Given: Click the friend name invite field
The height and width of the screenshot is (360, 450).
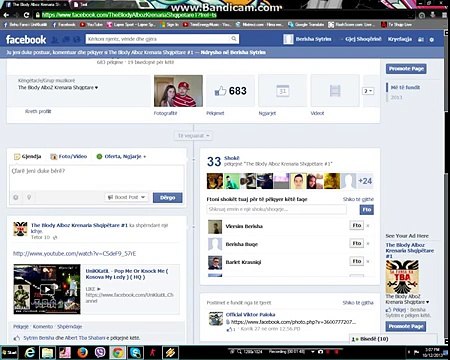Looking at the screenshot, I should (x=276, y=209).
